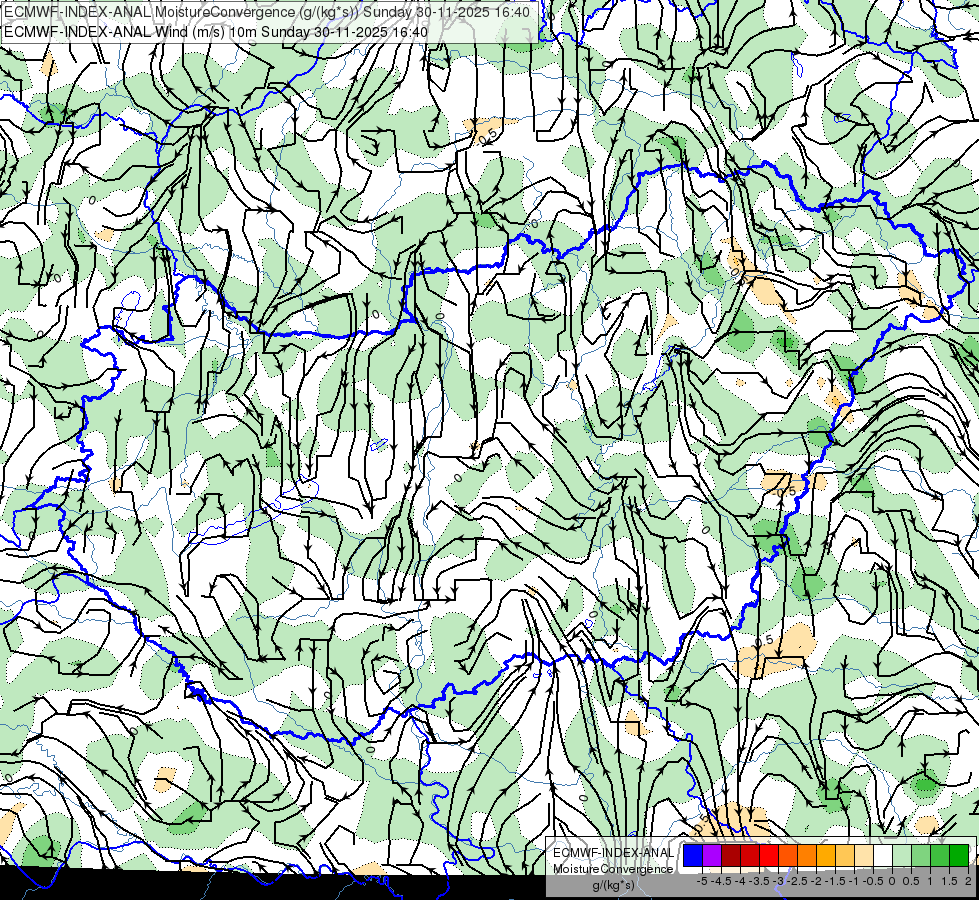The height and width of the screenshot is (900, 979).
Task: Click the -1 tick label on the color scale
Action: tap(855, 881)
